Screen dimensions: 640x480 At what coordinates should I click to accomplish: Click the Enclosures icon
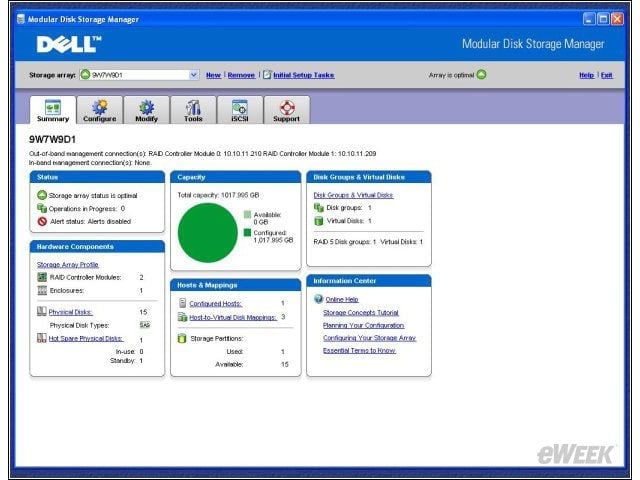[x=42, y=290]
